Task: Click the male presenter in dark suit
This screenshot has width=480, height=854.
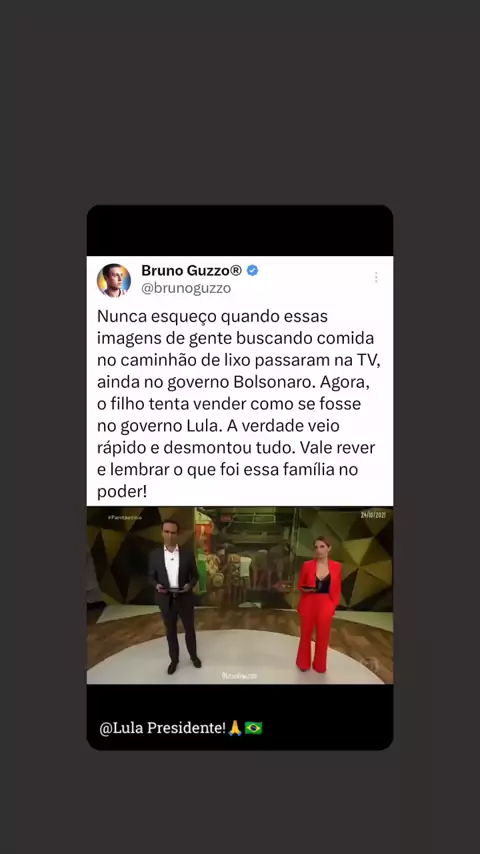Action: click(x=174, y=596)
